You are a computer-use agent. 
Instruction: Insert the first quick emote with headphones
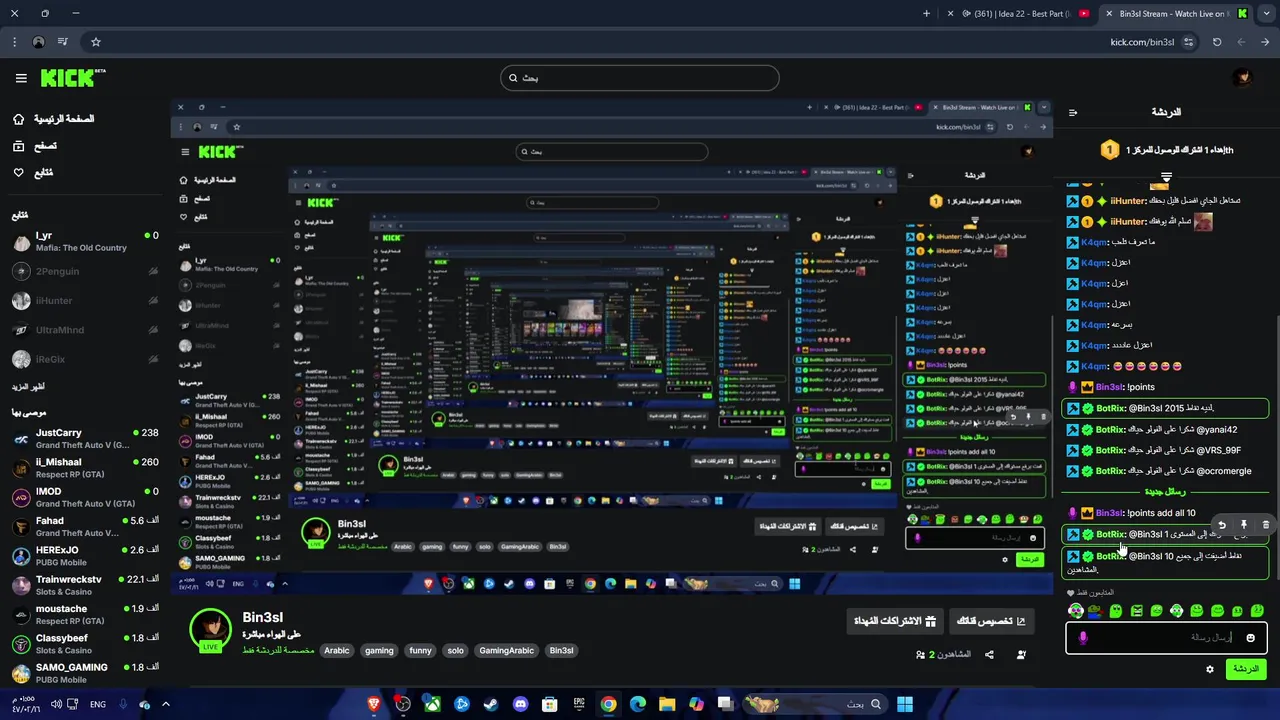point(1076,610)
